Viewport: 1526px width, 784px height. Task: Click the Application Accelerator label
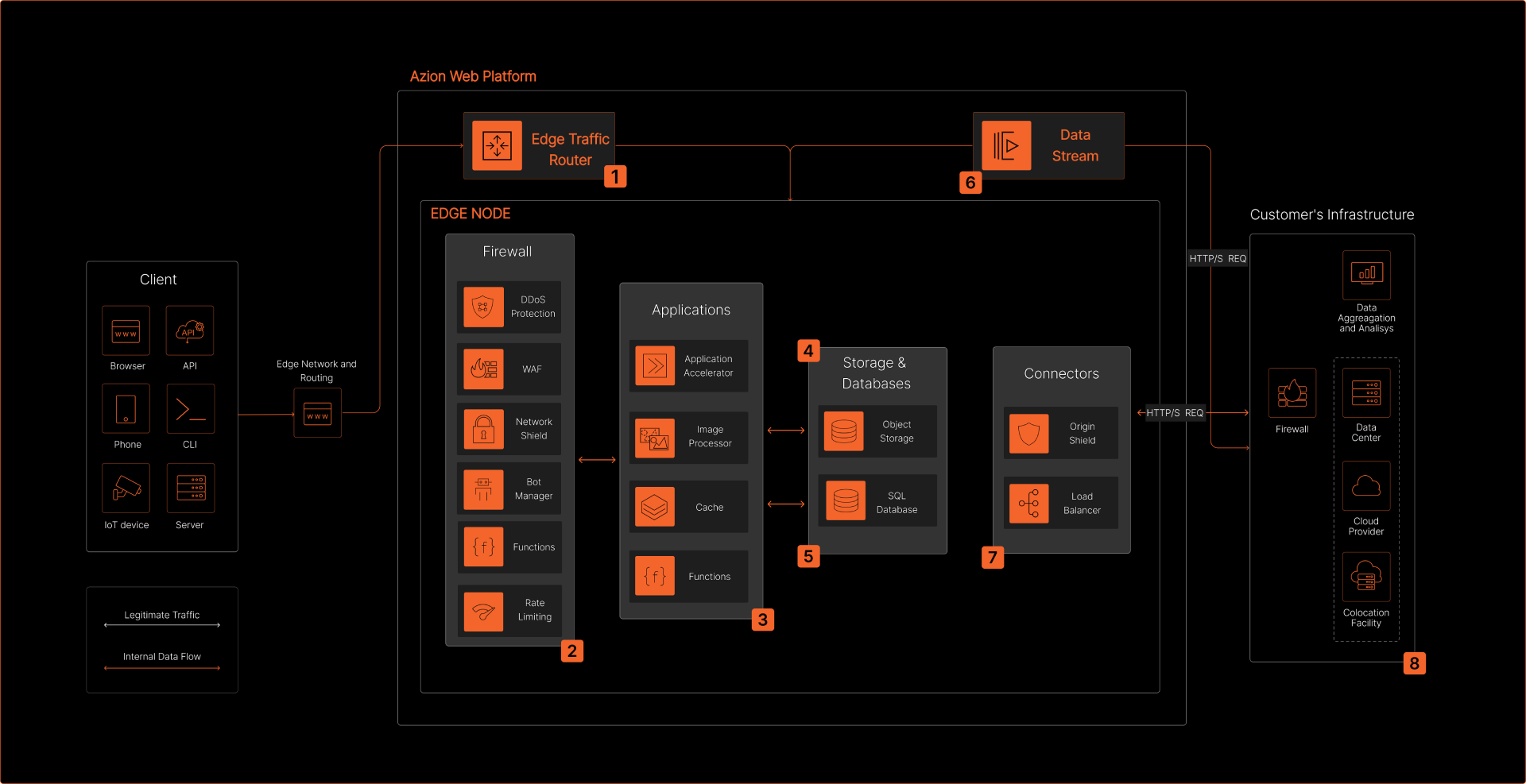708,366
